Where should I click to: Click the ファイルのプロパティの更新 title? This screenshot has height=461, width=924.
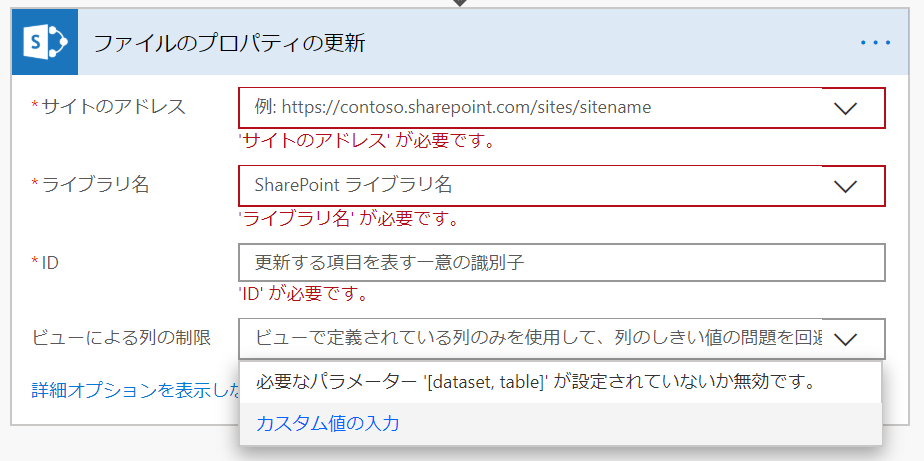[x=229, y=43]
